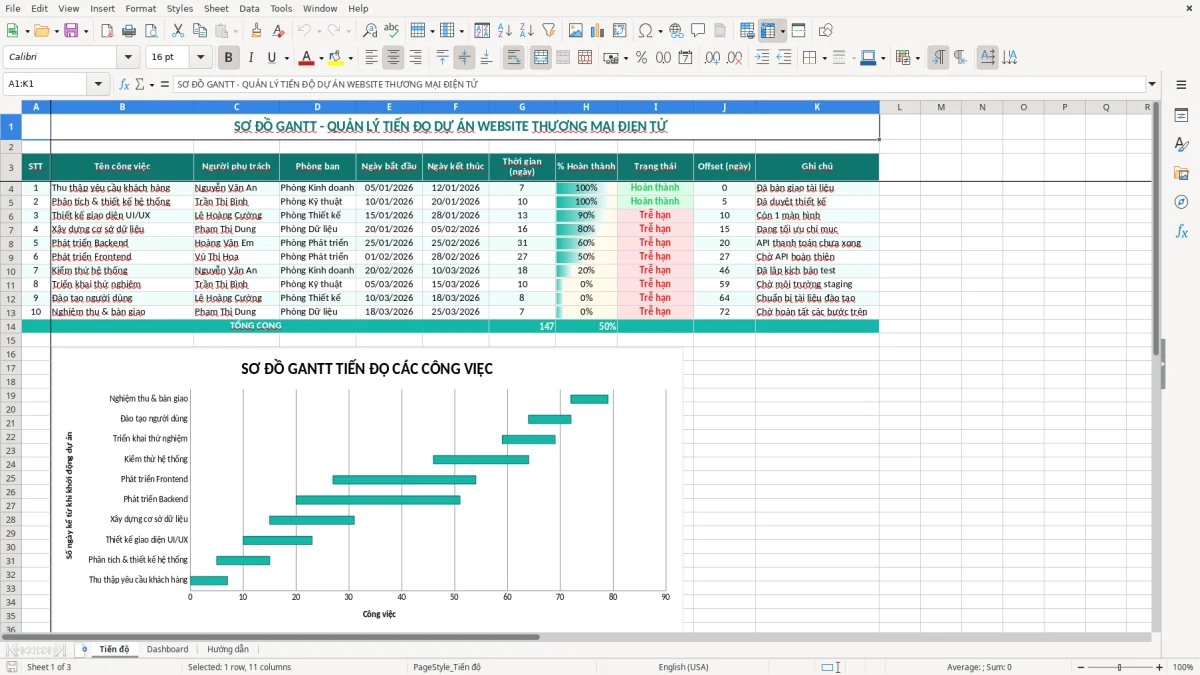Click the Insert Hyperlink icon
The height and width of the screenshot is (675, 1200).
coord(676,31)
